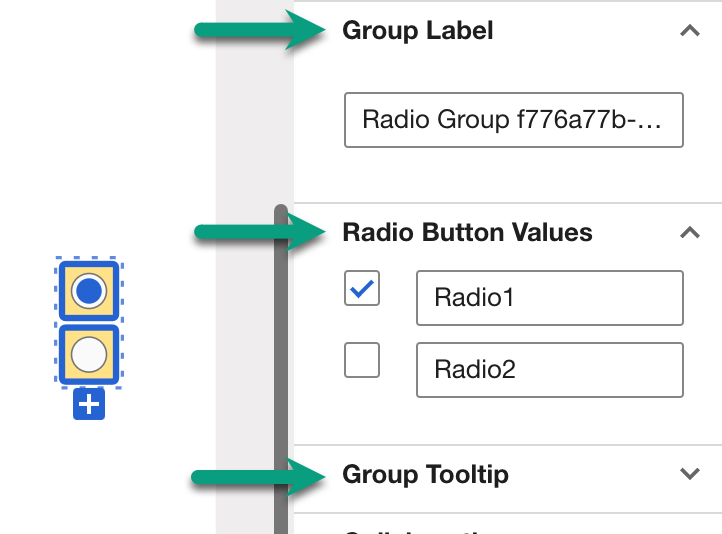Collapse the Group Label section chevron

tap(689, 31)
